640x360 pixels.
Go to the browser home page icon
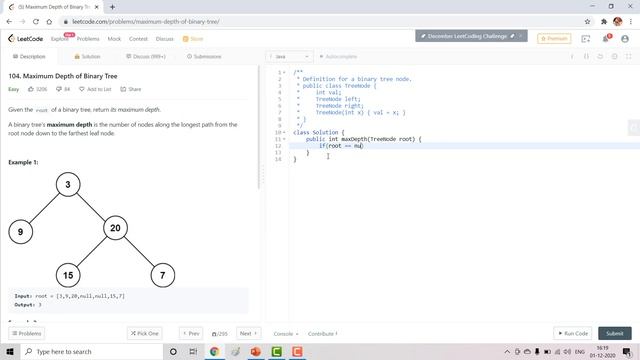[49, 22]
